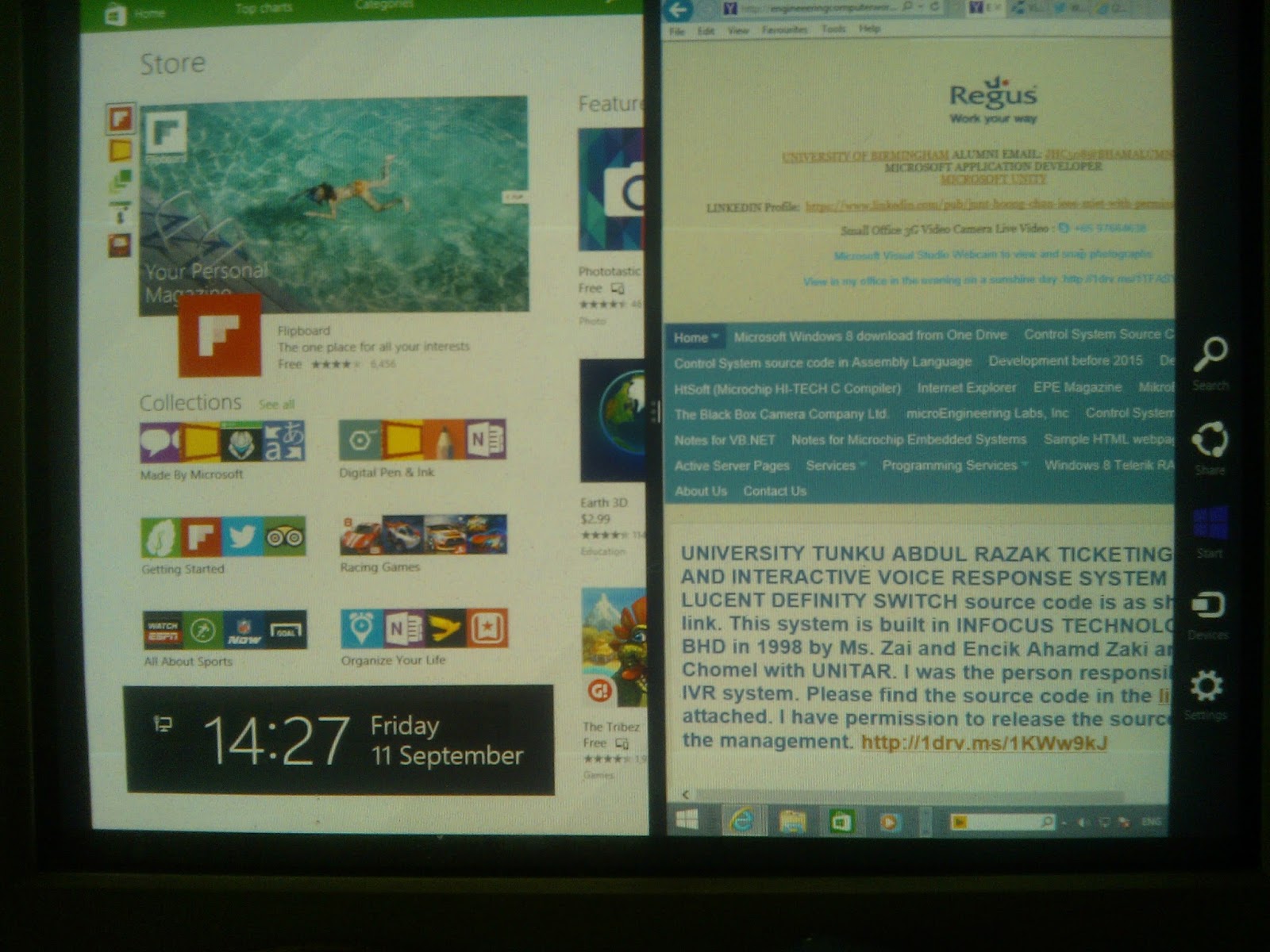The image size is (1270, 952).
Task: Open Notes for Microchip Embedded Systems
Action: [909, 439]
